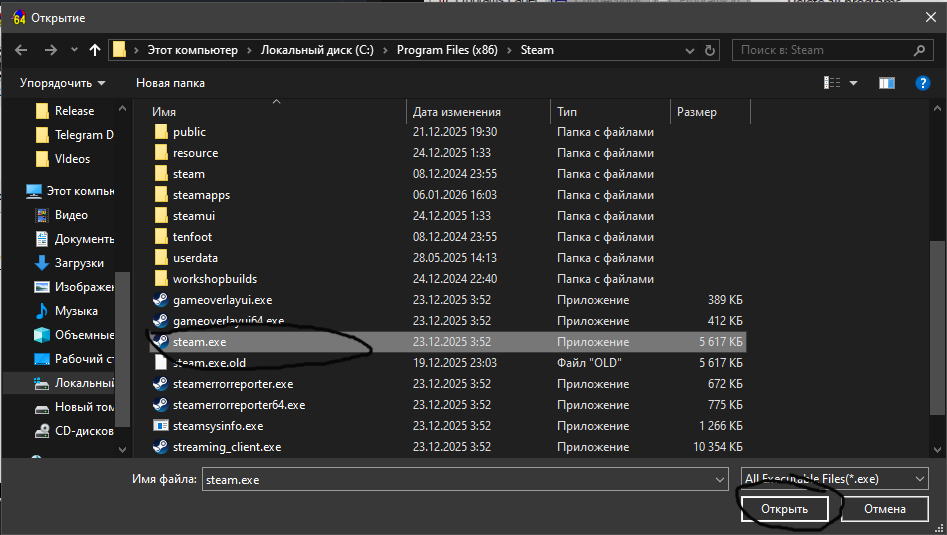Select Локальный disk in the sidebar
The height and width of the screenshot is (535, 947).
(74, 383)
